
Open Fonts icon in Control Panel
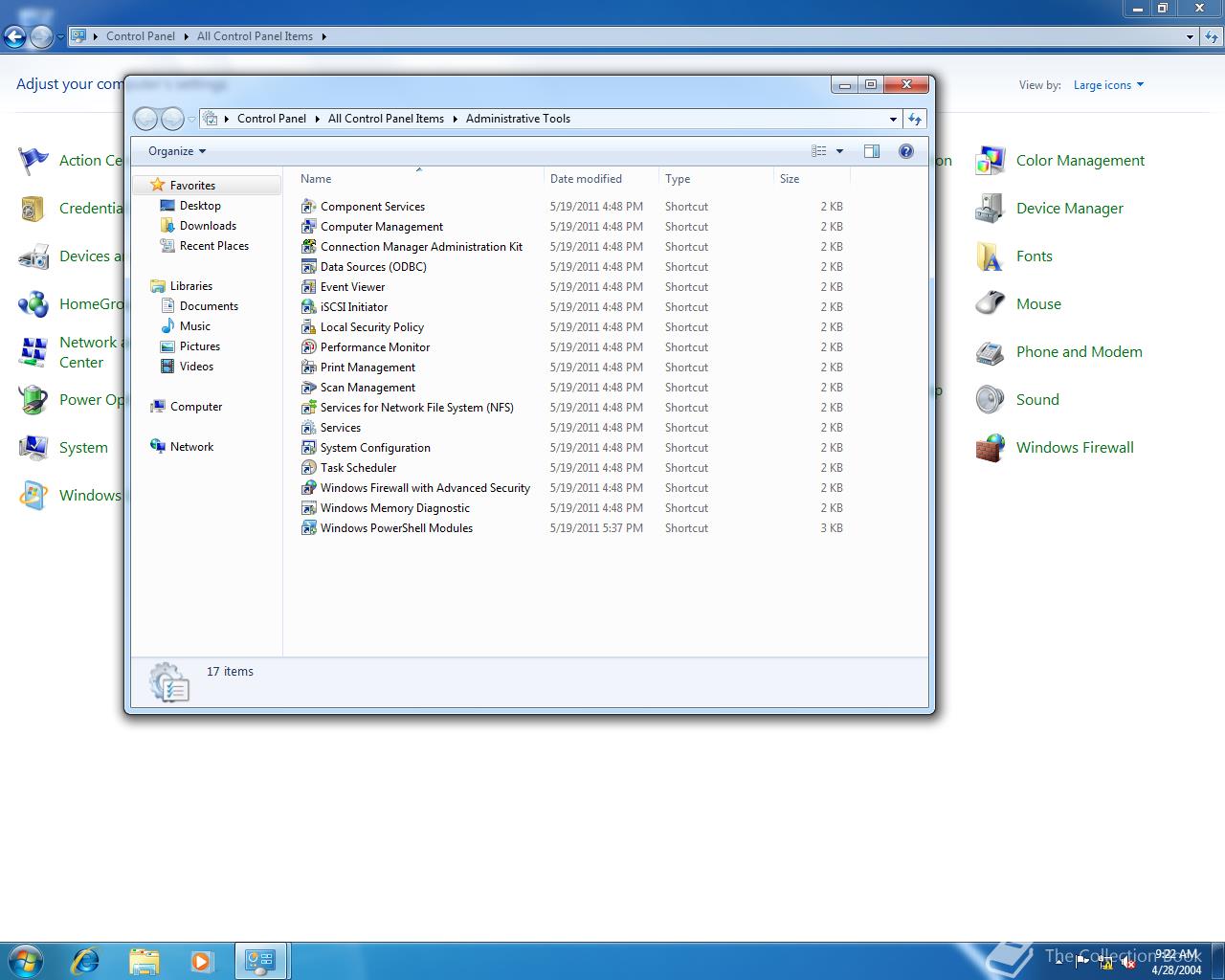pos(990,256)
